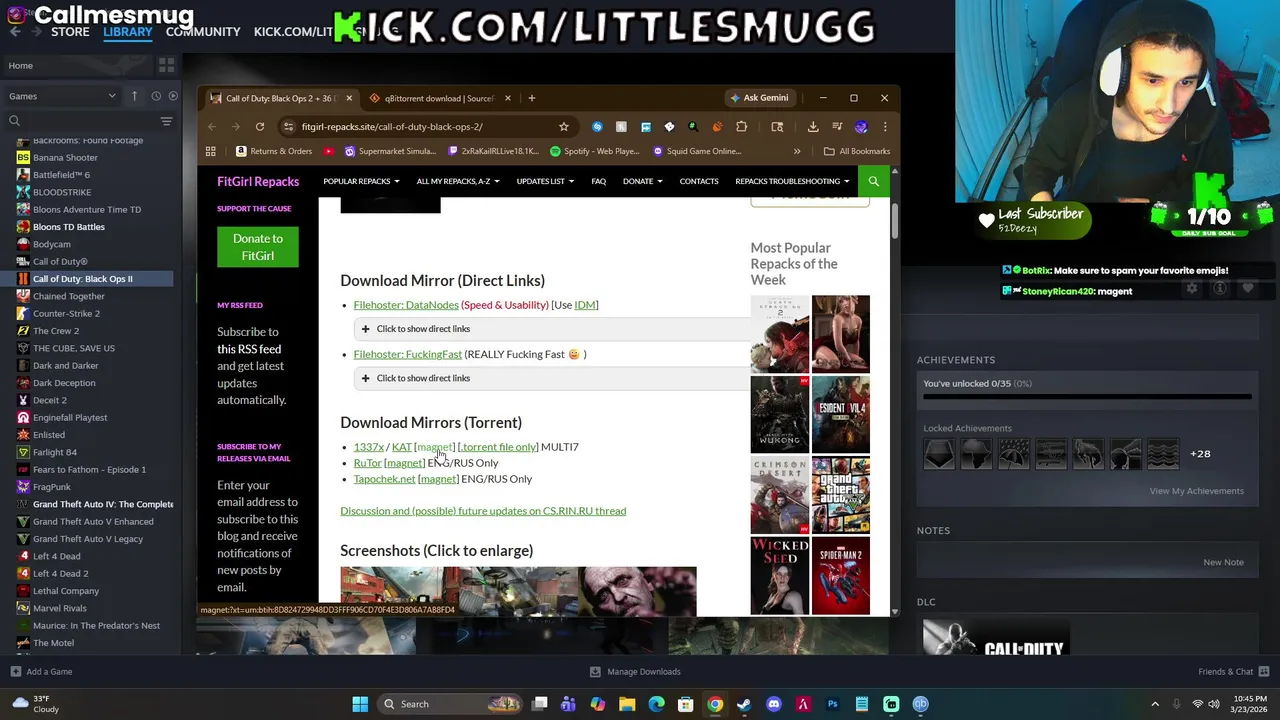This screenshot has width=1280, height=720.
Task: Show recent games via clock icon in Steam
Action: 156,96
